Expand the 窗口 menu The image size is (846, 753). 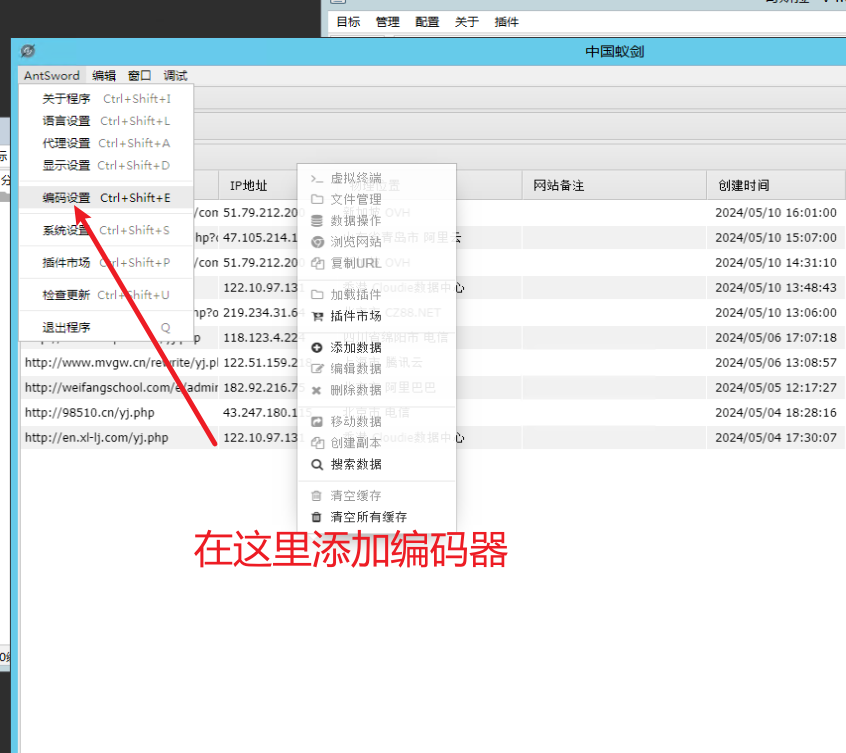point(140,75)
